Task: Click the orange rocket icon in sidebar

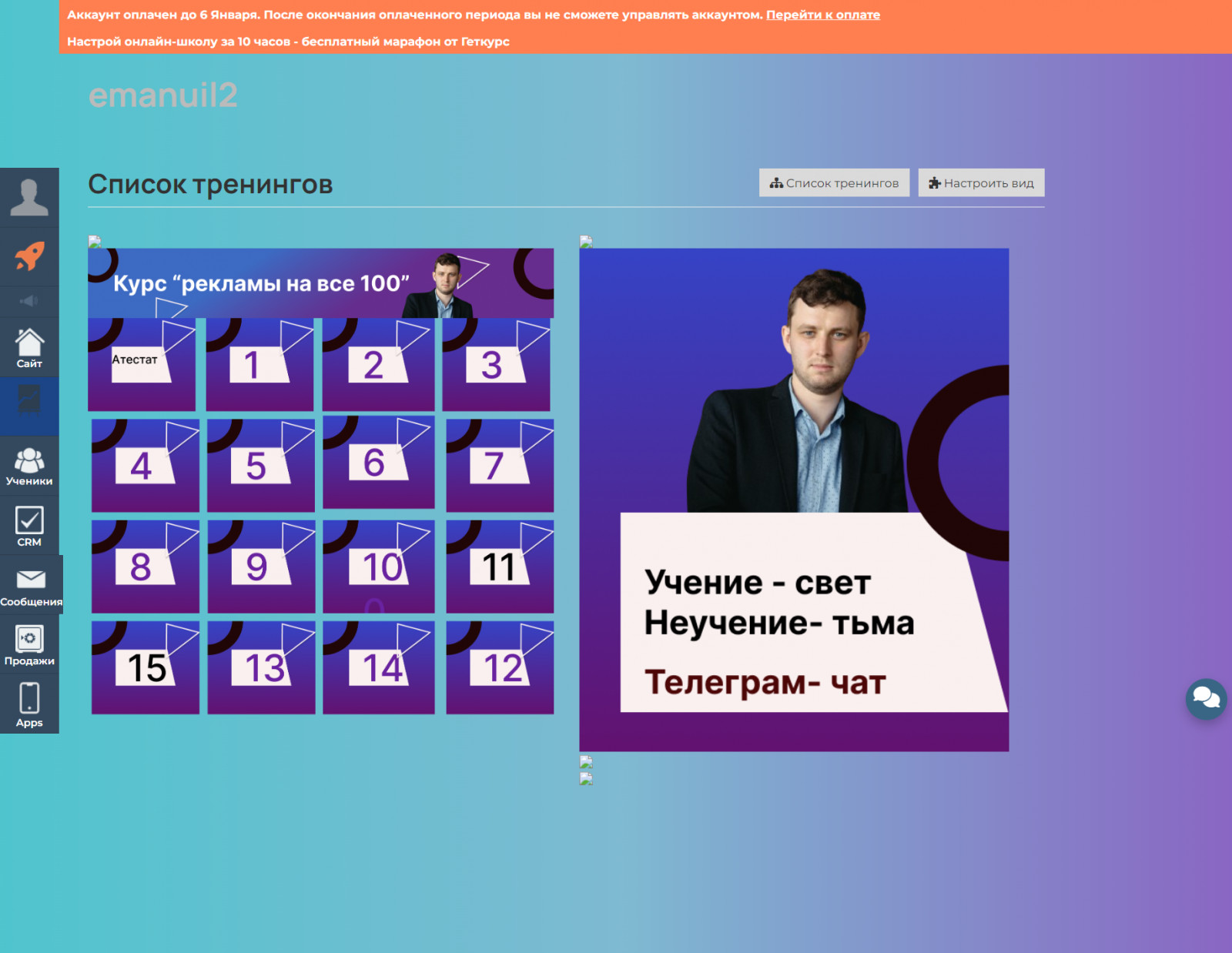Action: (29, 256)
